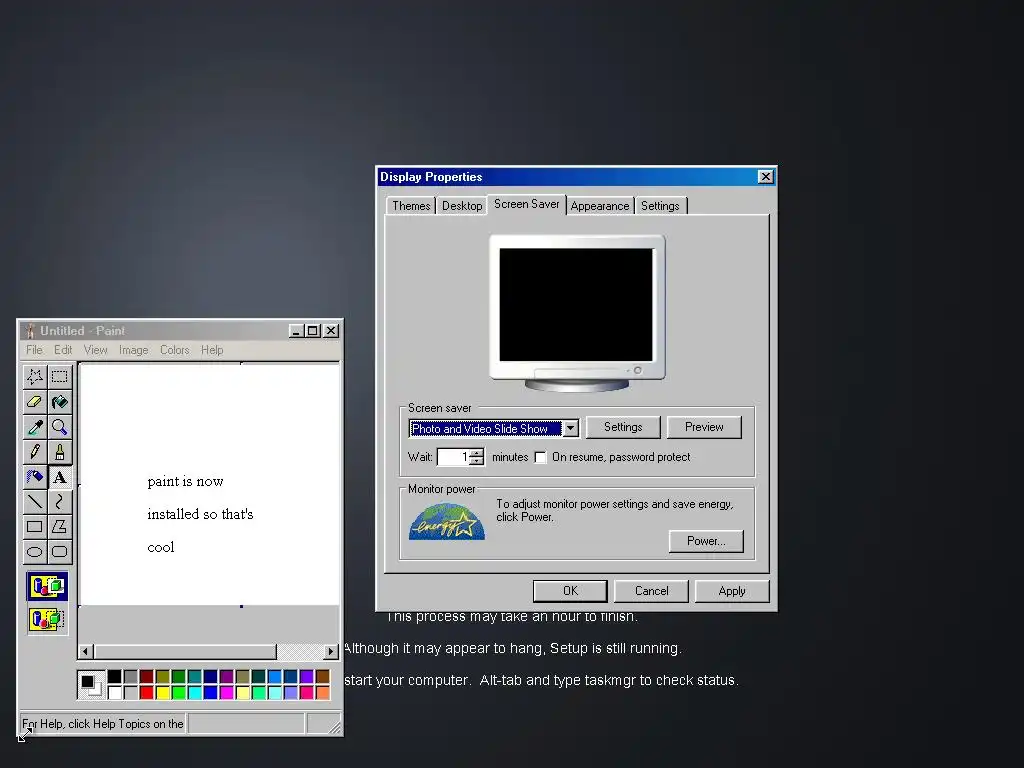The height and width of the screenshot is (768, 1024).
Task: Click the monitor preview image
Action: tap(577, 313)
